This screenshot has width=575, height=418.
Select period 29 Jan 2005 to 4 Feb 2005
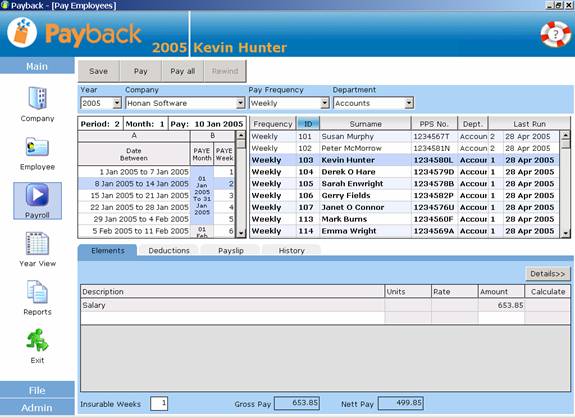click(x=134, y=219)
